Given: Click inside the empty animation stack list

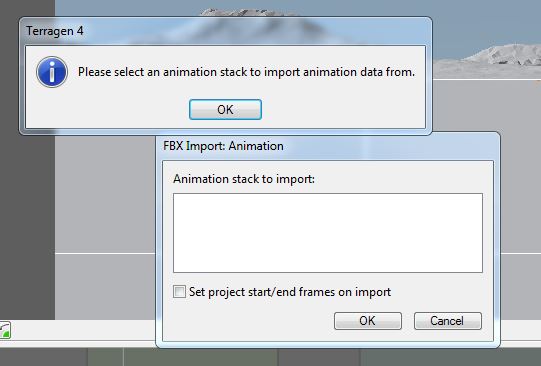Looking at the screenshot, I should 328,233.
